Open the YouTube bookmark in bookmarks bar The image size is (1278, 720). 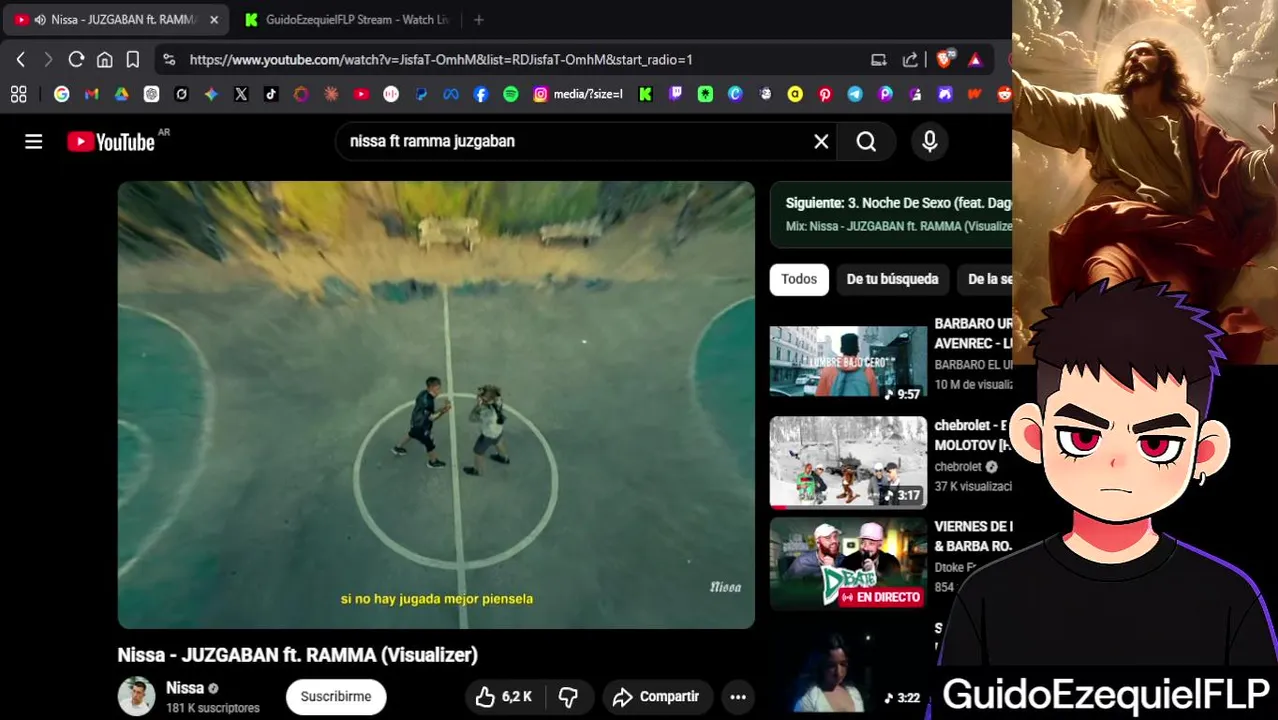tap(361, 94)
